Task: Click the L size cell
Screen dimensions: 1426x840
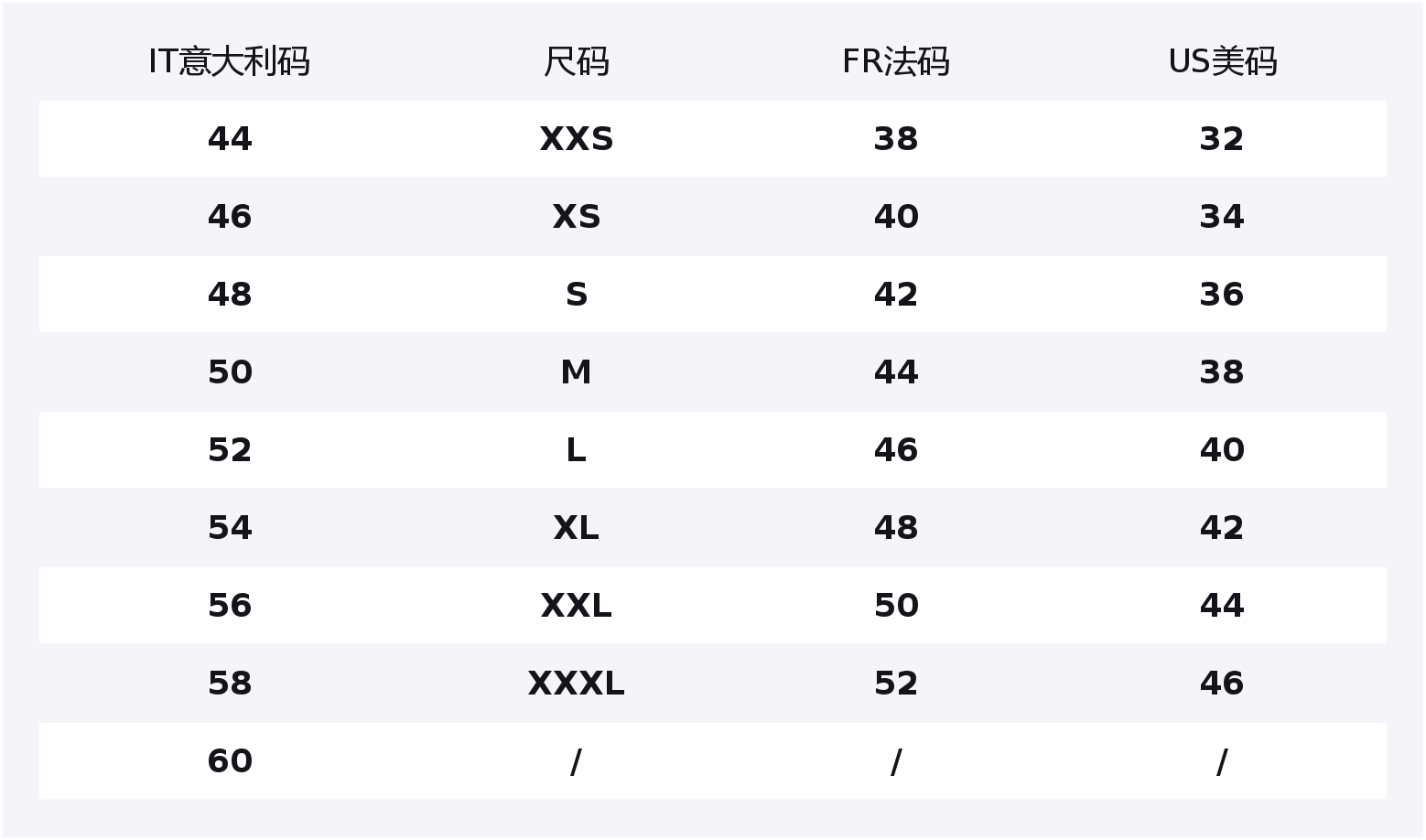Action: (576, 450)
